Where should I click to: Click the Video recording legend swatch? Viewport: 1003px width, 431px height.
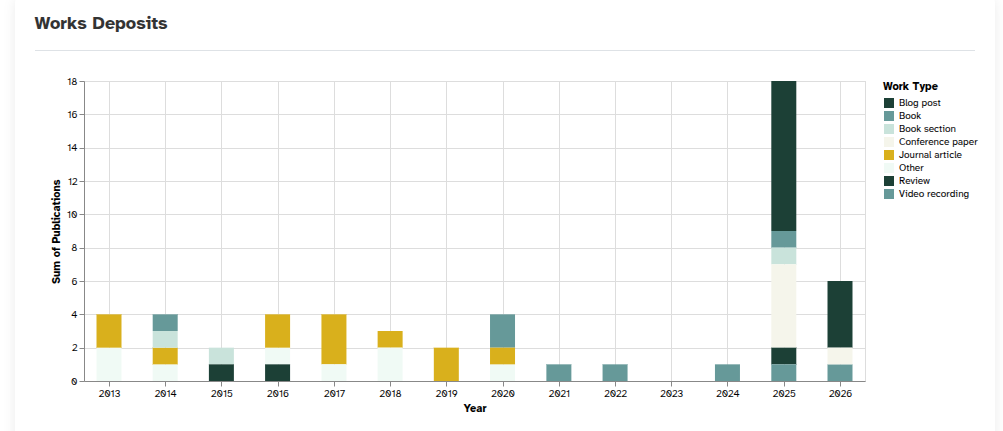(x=888, y=194)
